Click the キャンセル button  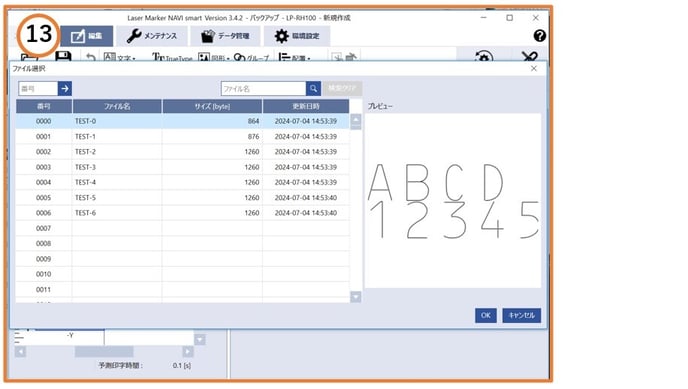(522, 315)
